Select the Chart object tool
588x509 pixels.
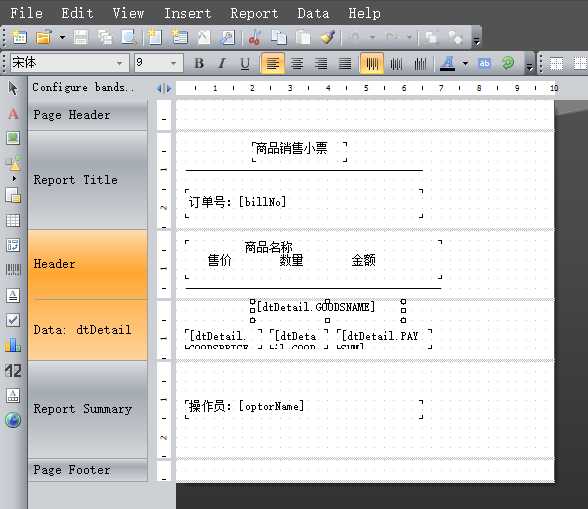tap(13, 345)
